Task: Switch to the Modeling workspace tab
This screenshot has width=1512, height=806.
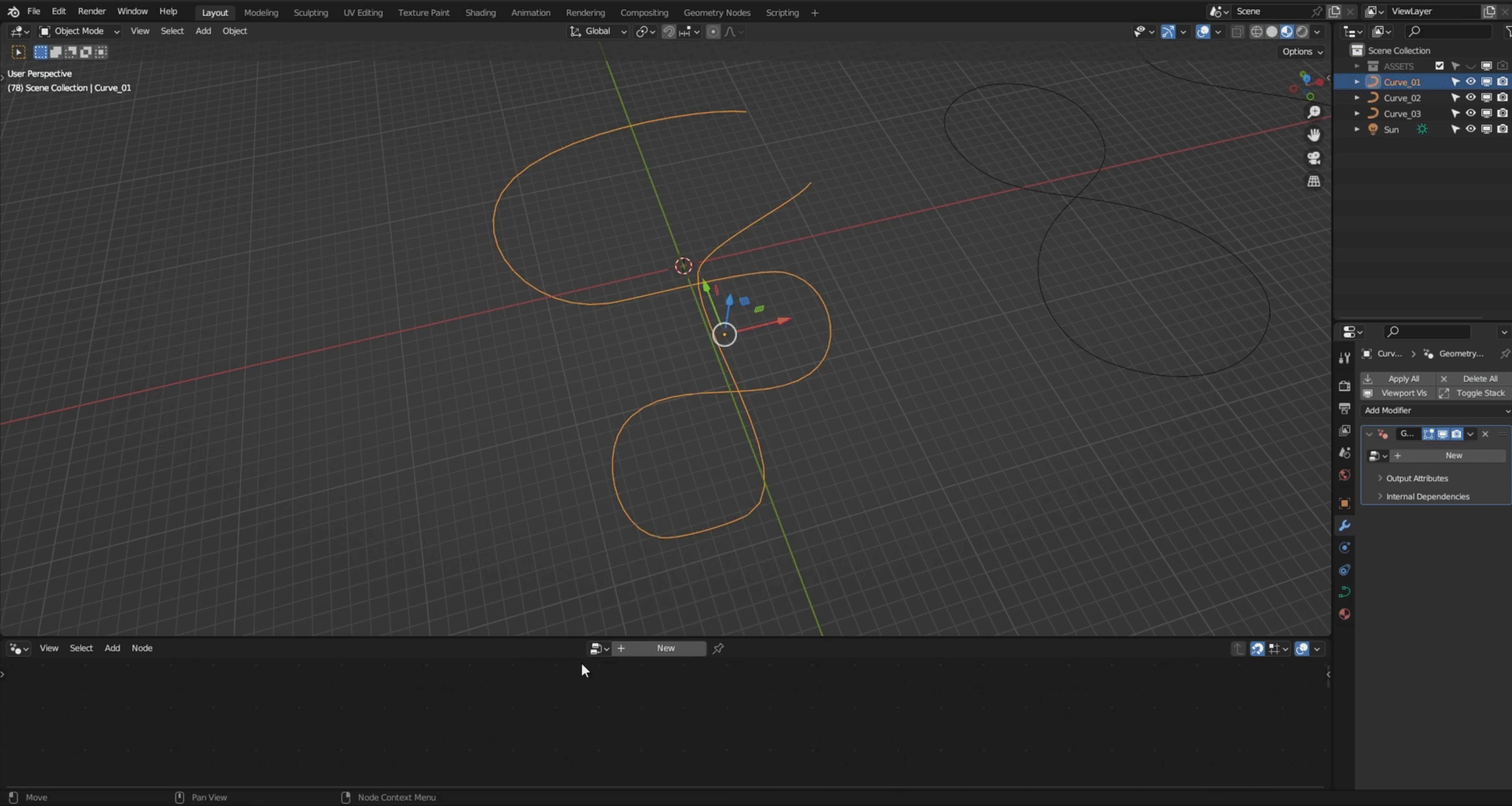Action: pos(261,13)
